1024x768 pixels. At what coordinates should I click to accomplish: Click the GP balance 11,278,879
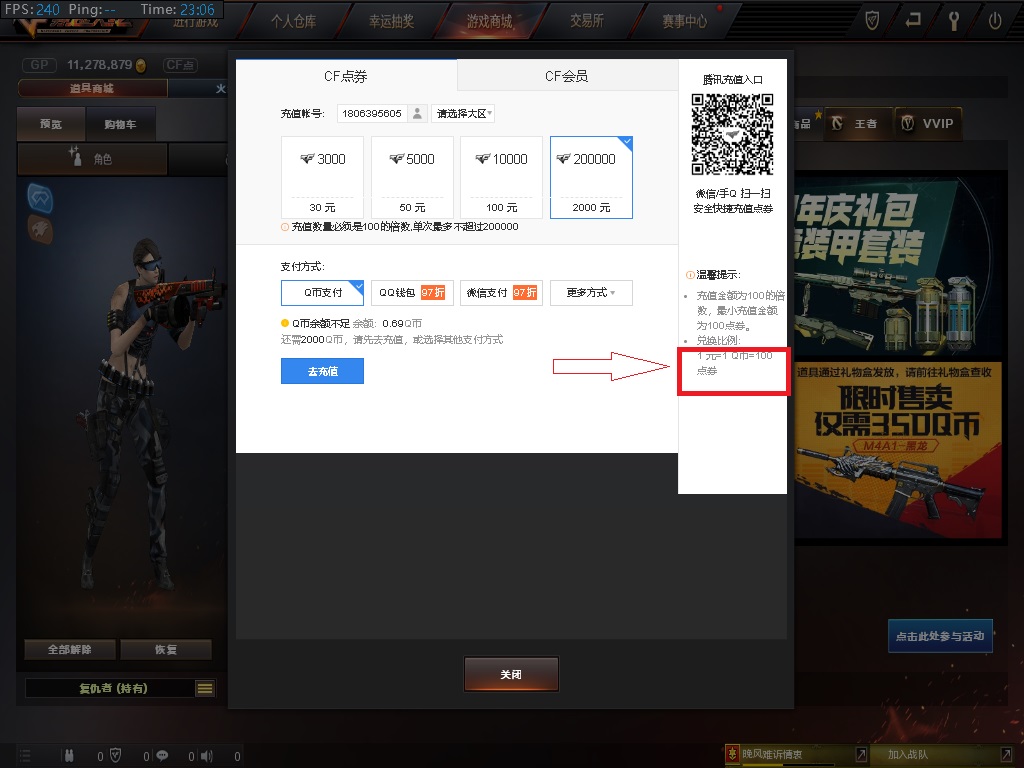click(99, 65)
